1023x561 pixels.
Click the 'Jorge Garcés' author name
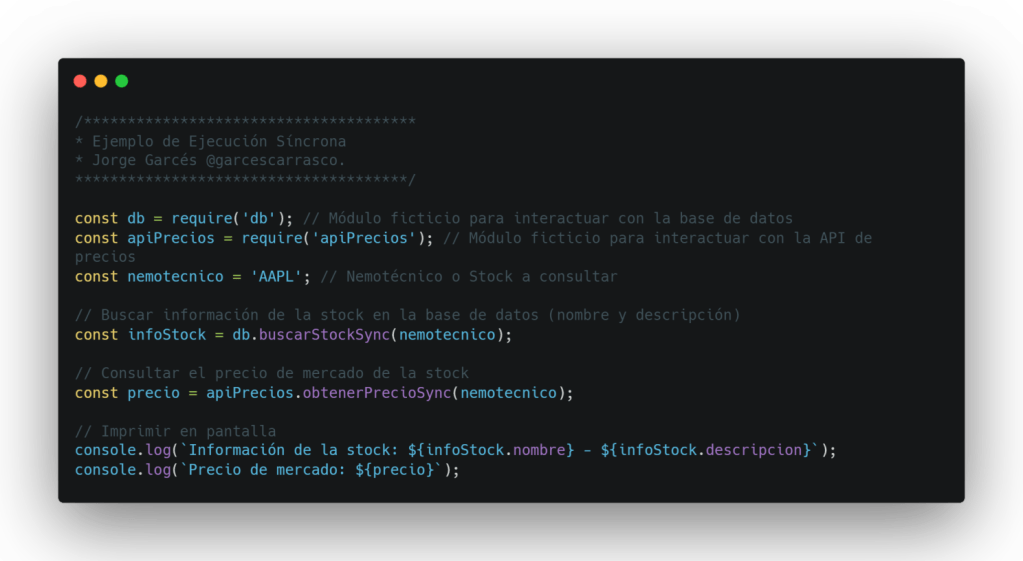[x=140, y=160]
